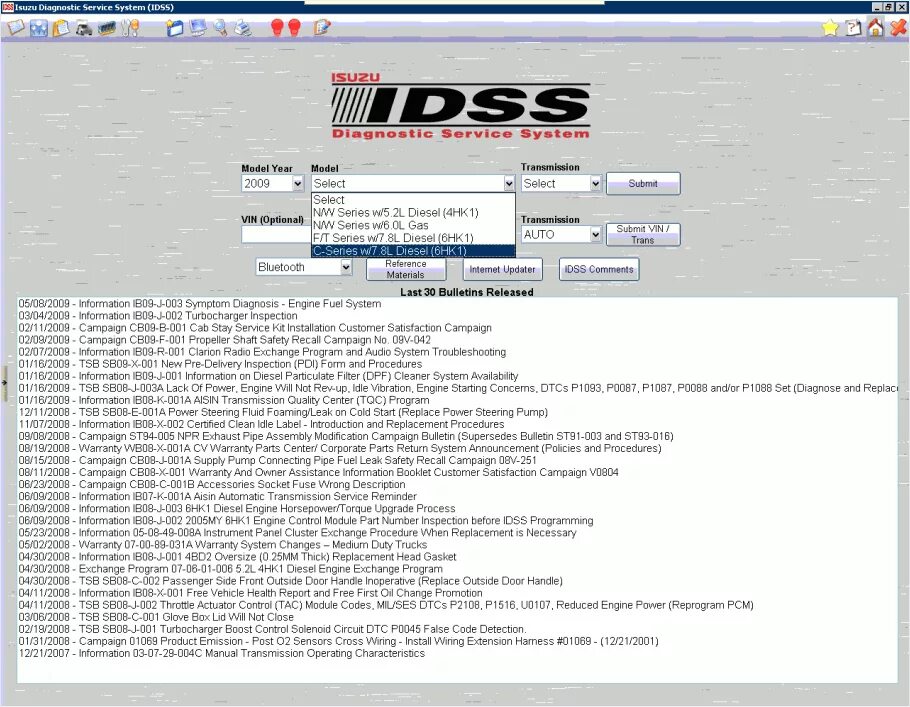910x707 pixels.
Task: Open IB09-J-001 Diesel Particulate Filter Cleaner bulletin
Action: tap(268, 376)
